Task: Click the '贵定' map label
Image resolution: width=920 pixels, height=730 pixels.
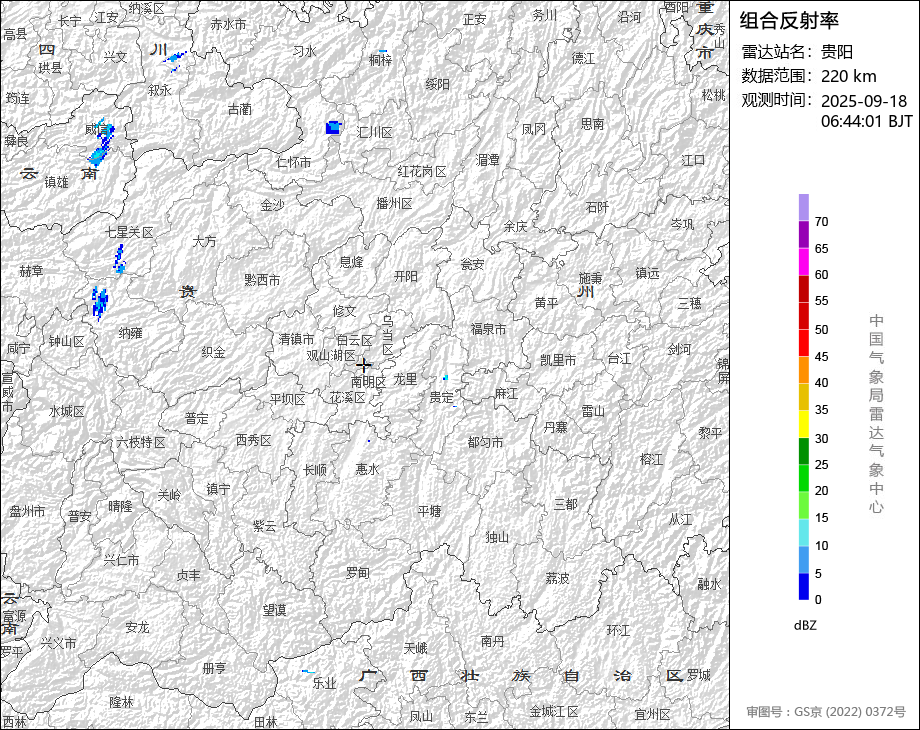Action: pyautogui.click(x=441, y=397)
